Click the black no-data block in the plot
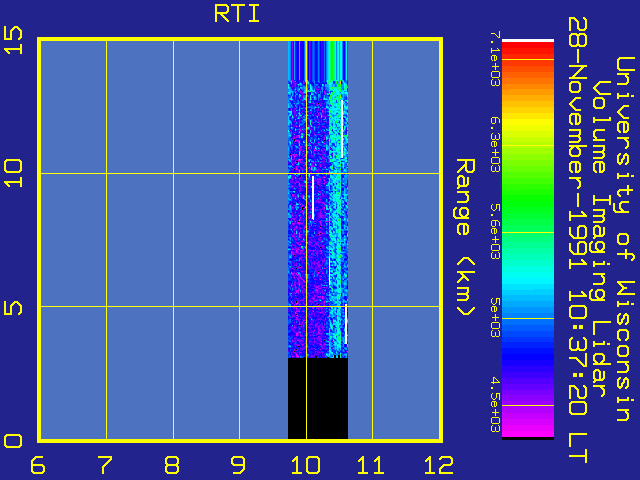Screen dimensions: 640x480 point(318,398)
